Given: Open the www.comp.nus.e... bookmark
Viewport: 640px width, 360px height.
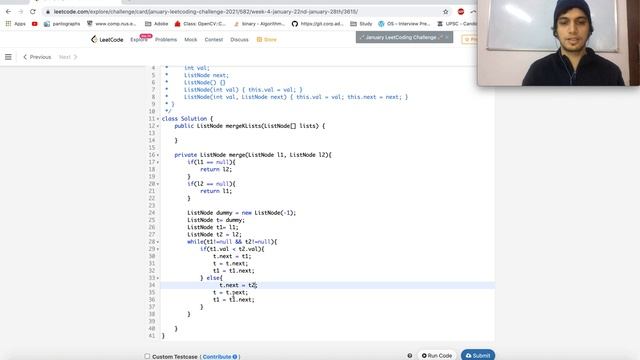Looking at the screenshot, I should coord(111,24).
